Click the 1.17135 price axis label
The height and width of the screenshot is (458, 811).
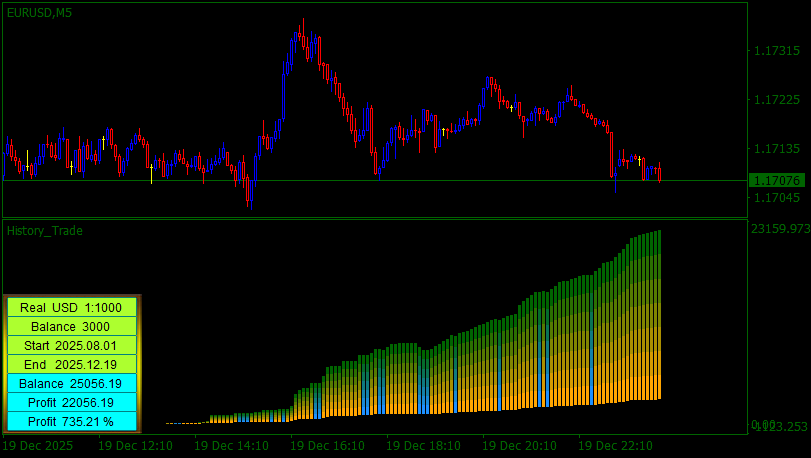(777, 149)
